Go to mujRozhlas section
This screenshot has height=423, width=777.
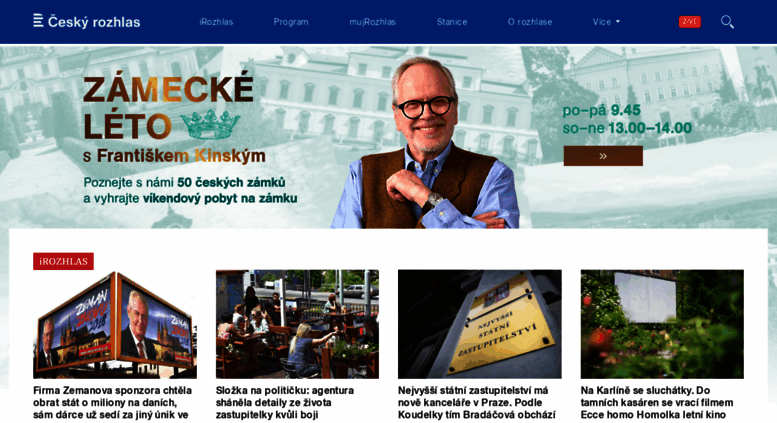click(x=372, y=22)
